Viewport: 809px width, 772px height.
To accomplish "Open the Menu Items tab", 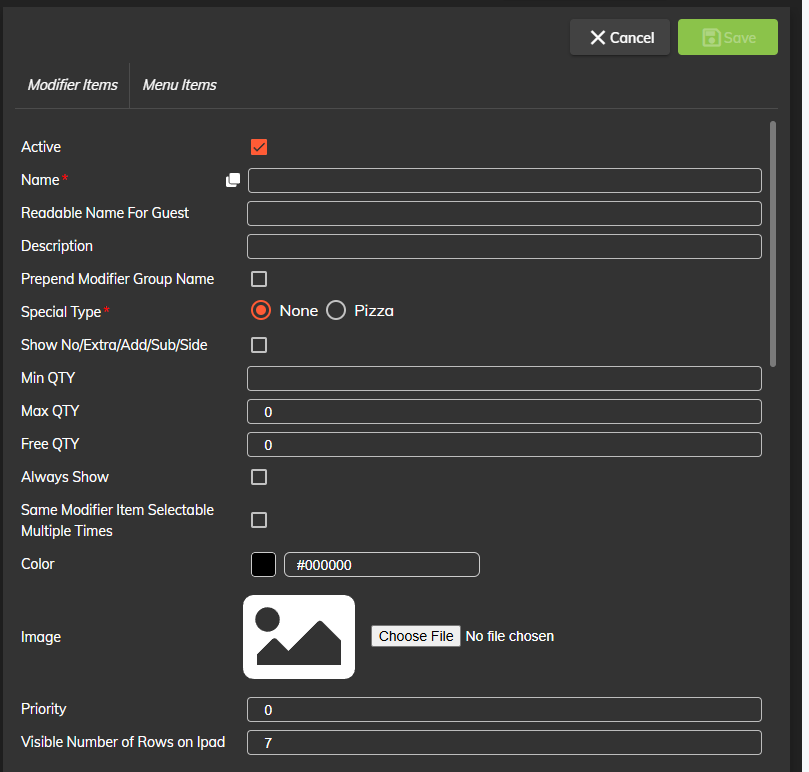I will [180, 85].
